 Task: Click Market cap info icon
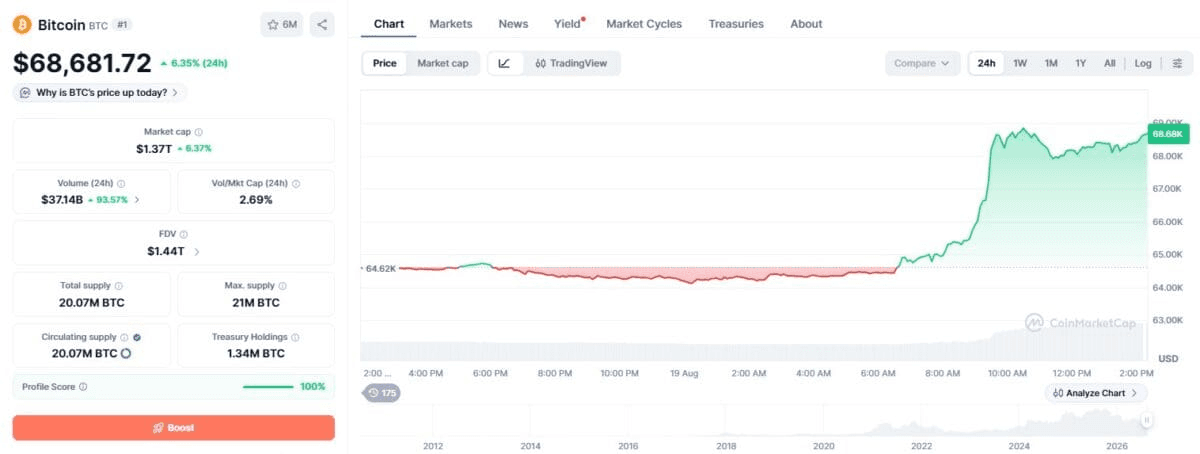click(x=198, y=132)
